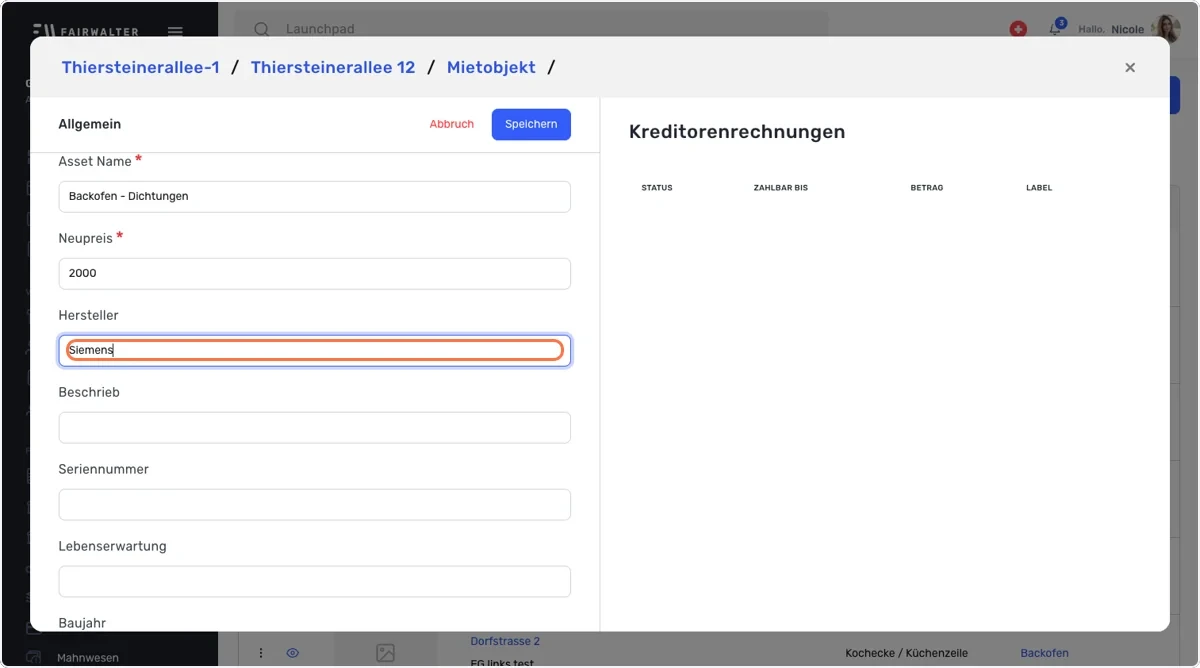
Task: Click the Seriennummer input field
Action: [315, 504]
